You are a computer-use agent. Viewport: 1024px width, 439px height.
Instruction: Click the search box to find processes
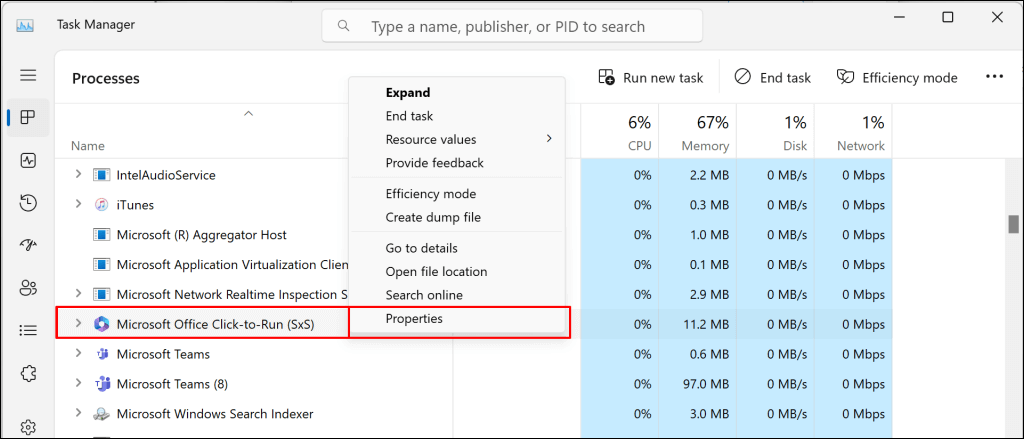pos(512,26)
